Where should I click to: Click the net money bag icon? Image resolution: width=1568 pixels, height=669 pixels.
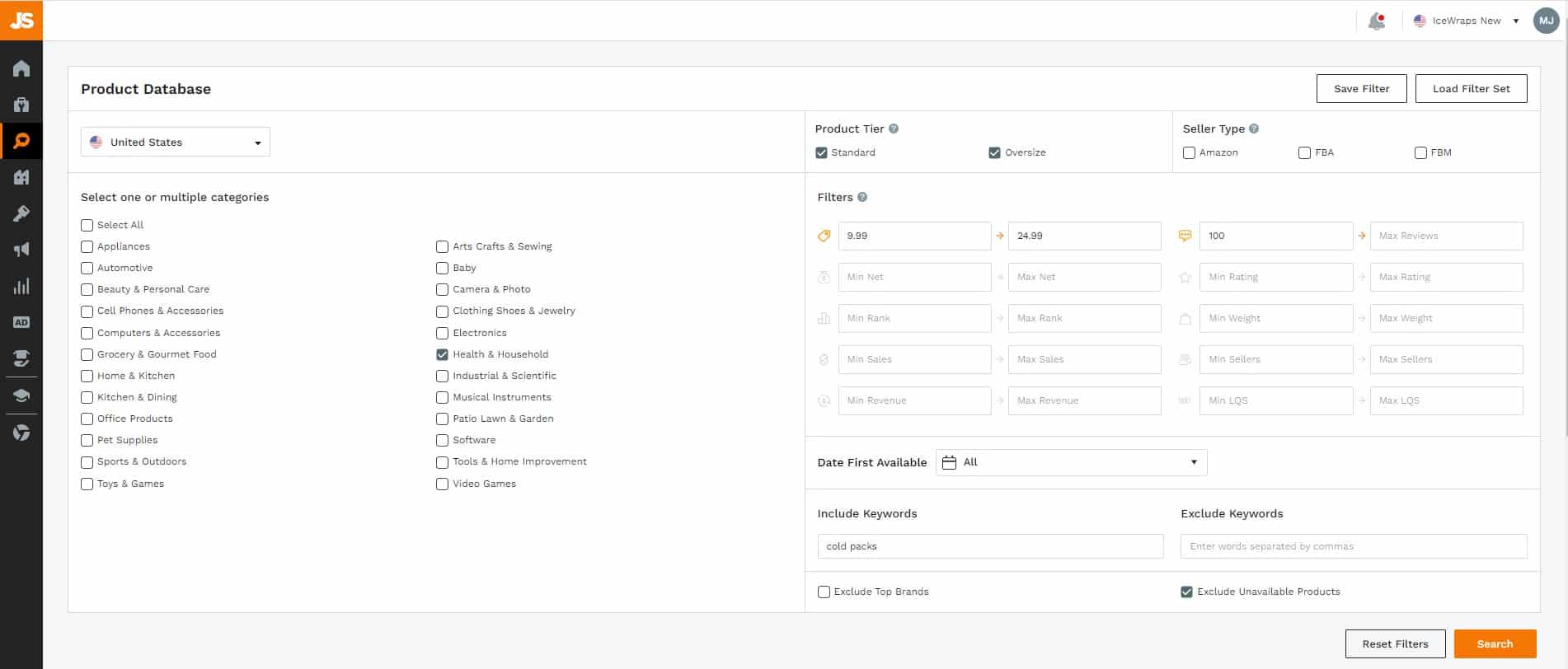[x=824, y=277]
